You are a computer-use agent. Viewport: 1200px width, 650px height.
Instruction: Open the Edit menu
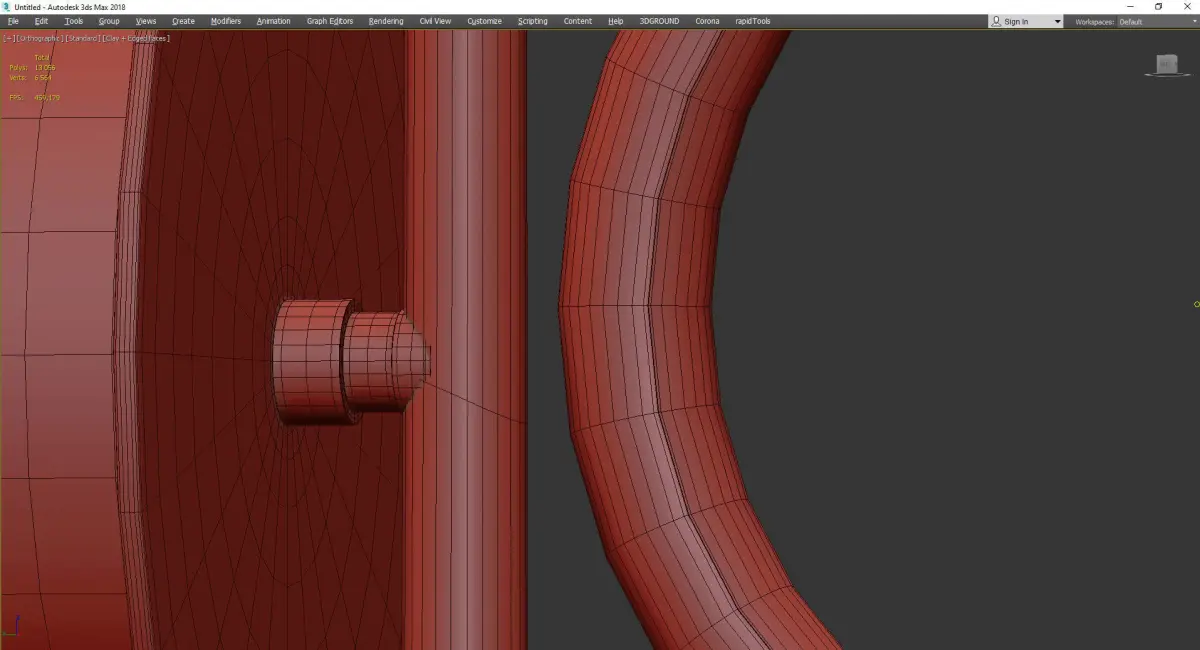coord(41,21)
